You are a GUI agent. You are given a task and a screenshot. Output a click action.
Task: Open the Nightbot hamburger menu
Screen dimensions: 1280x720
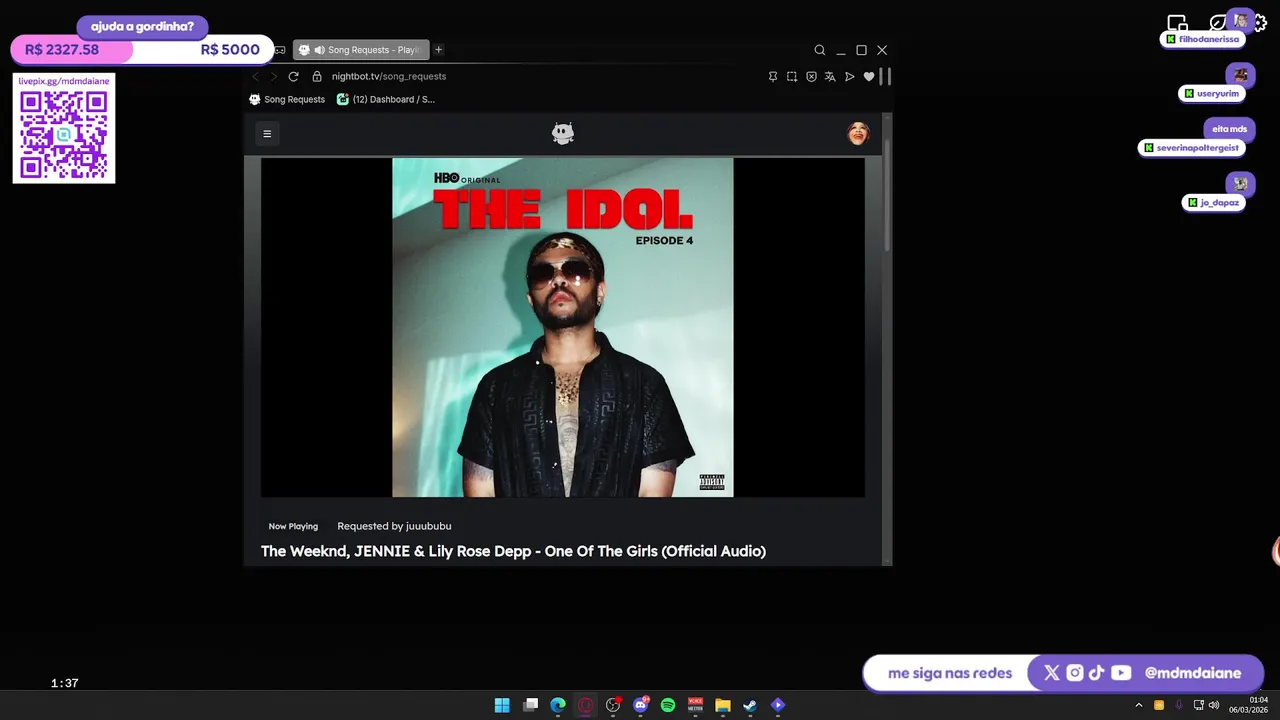coord(267,133)
